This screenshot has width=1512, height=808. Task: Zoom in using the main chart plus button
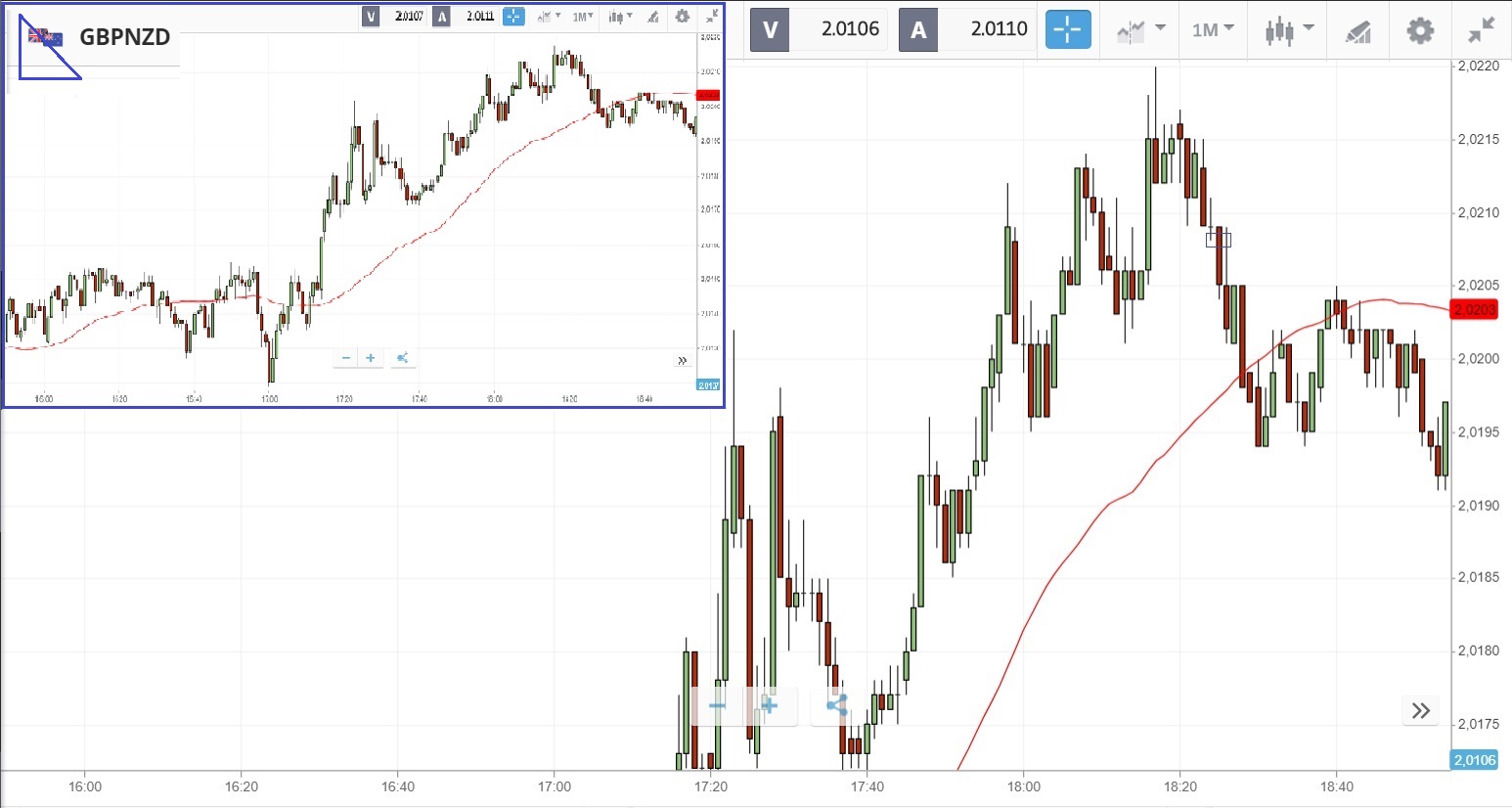click(770, 705)
